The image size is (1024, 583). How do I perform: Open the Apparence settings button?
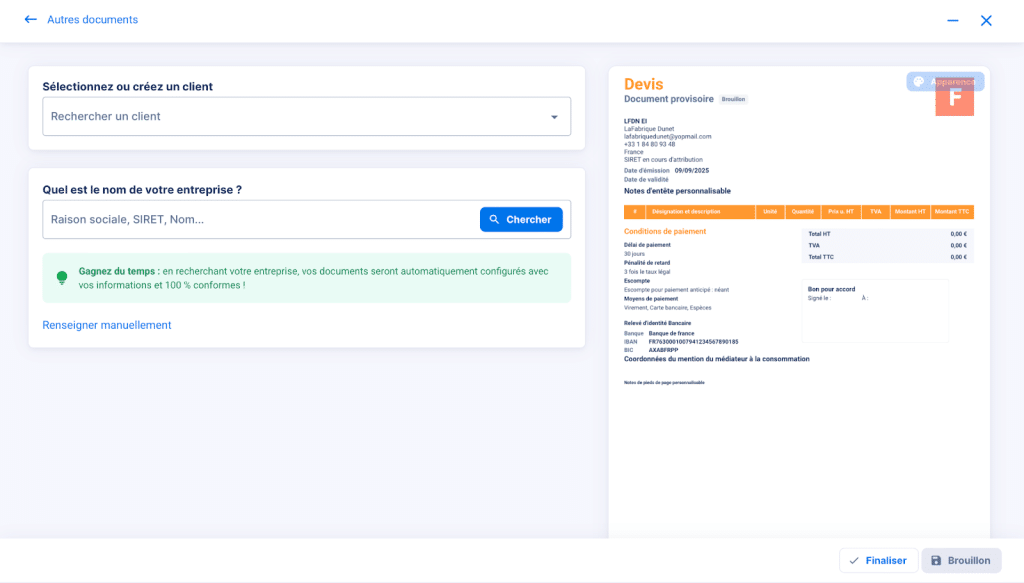click(945, 82)
